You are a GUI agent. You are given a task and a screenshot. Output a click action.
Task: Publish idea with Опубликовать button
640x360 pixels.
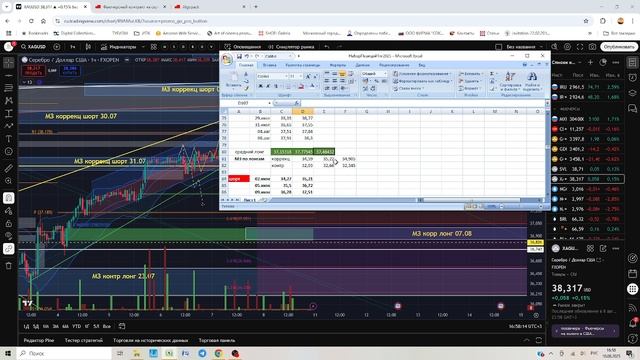click(x=619, y=47)
